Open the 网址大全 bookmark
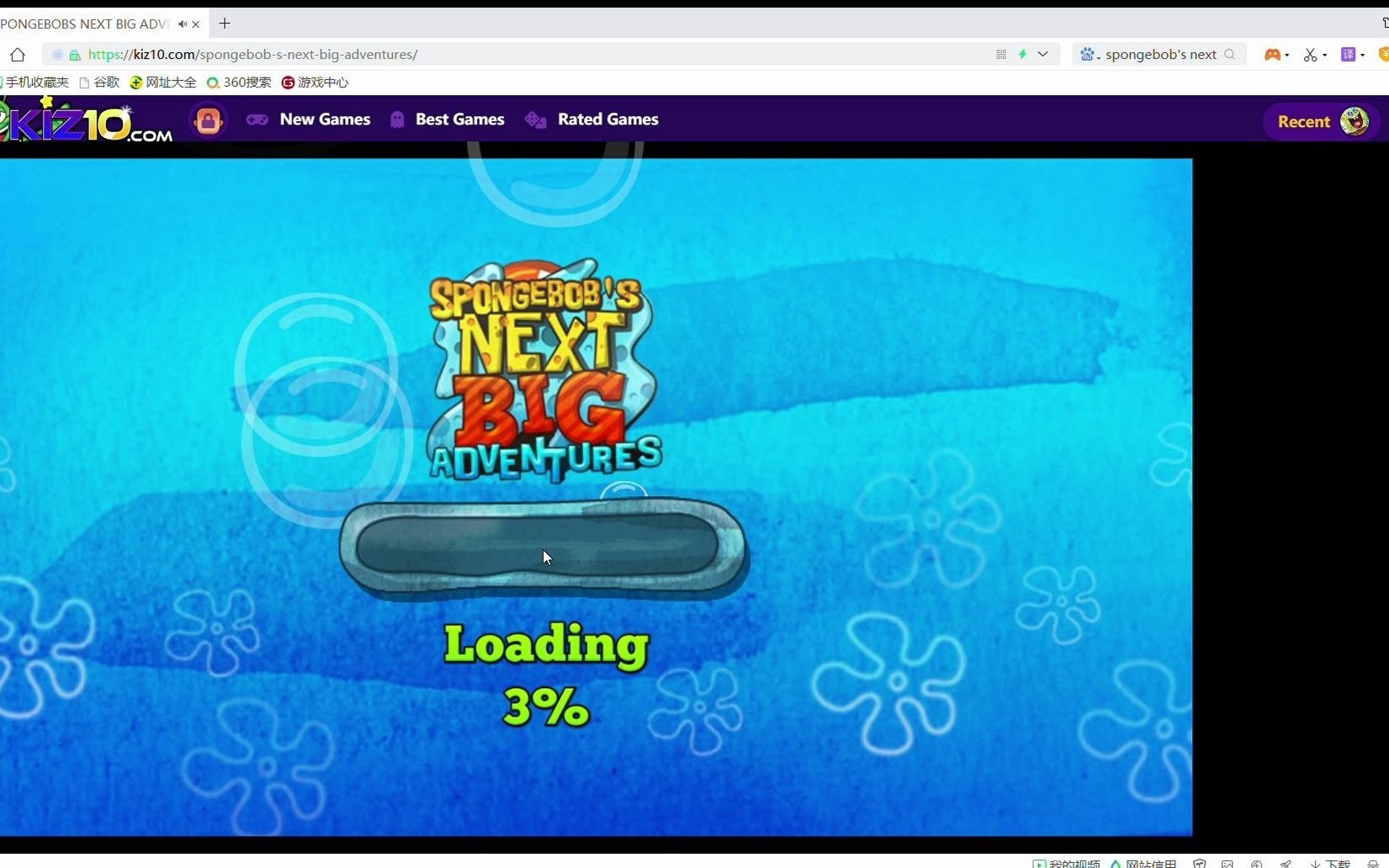 click(x=162, y=82)
